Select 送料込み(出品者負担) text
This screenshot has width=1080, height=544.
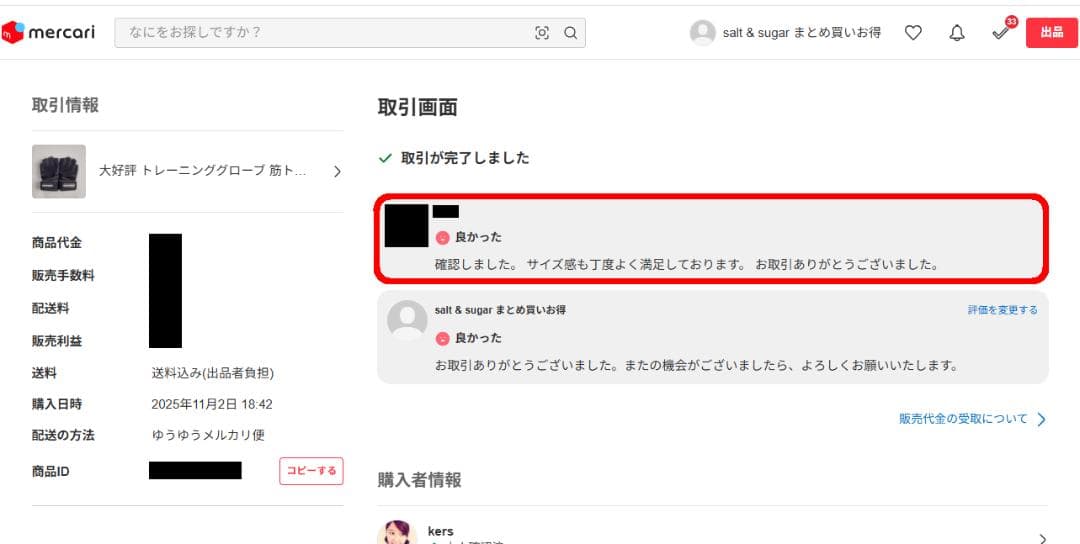pos(213,373)
